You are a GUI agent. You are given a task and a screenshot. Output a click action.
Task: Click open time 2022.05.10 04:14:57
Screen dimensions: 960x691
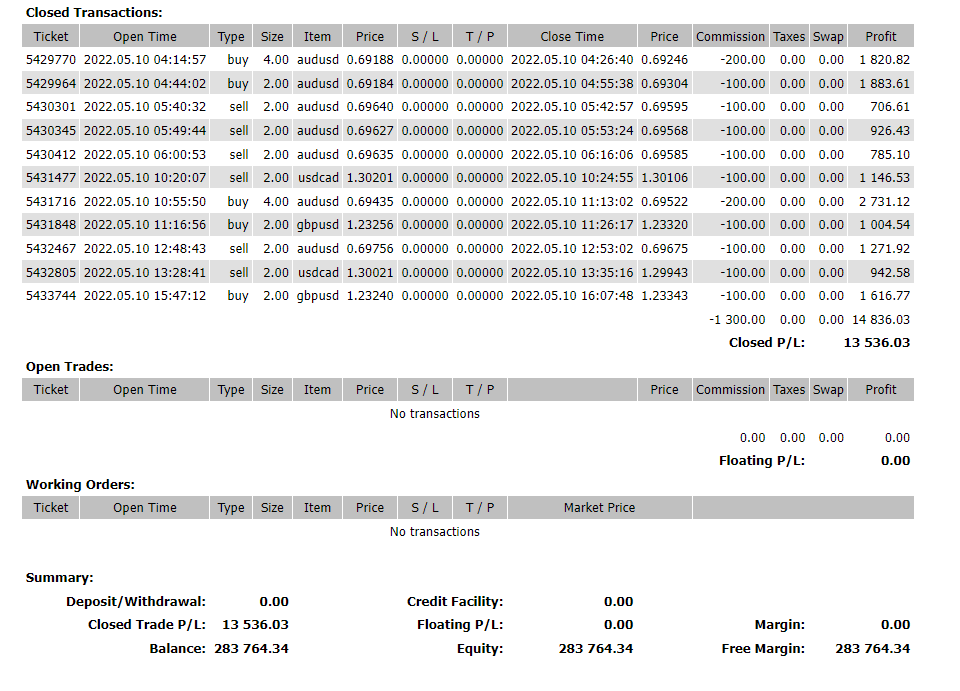pyautogui.click(x=145, y=59)
